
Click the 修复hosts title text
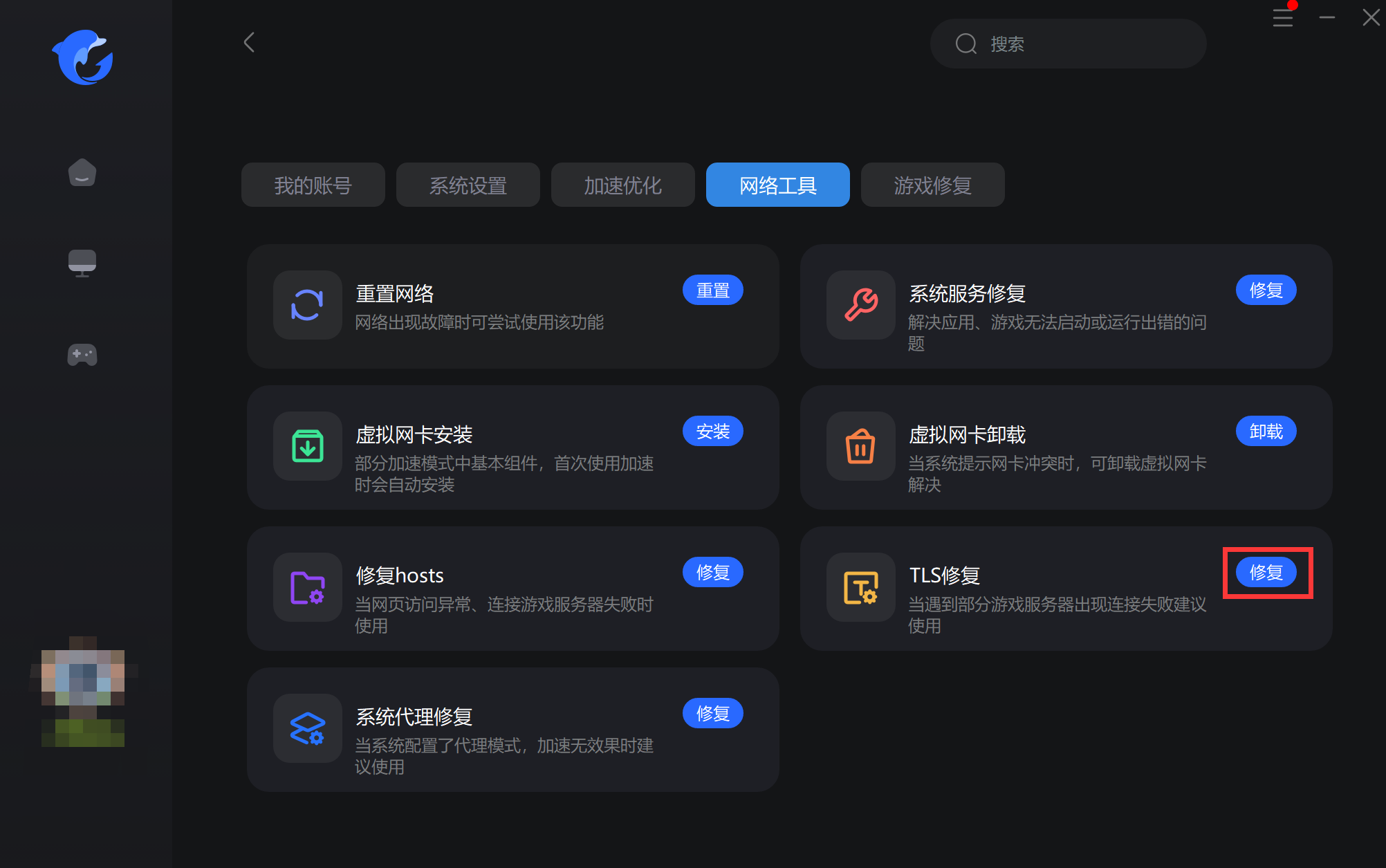pos(400,575)
